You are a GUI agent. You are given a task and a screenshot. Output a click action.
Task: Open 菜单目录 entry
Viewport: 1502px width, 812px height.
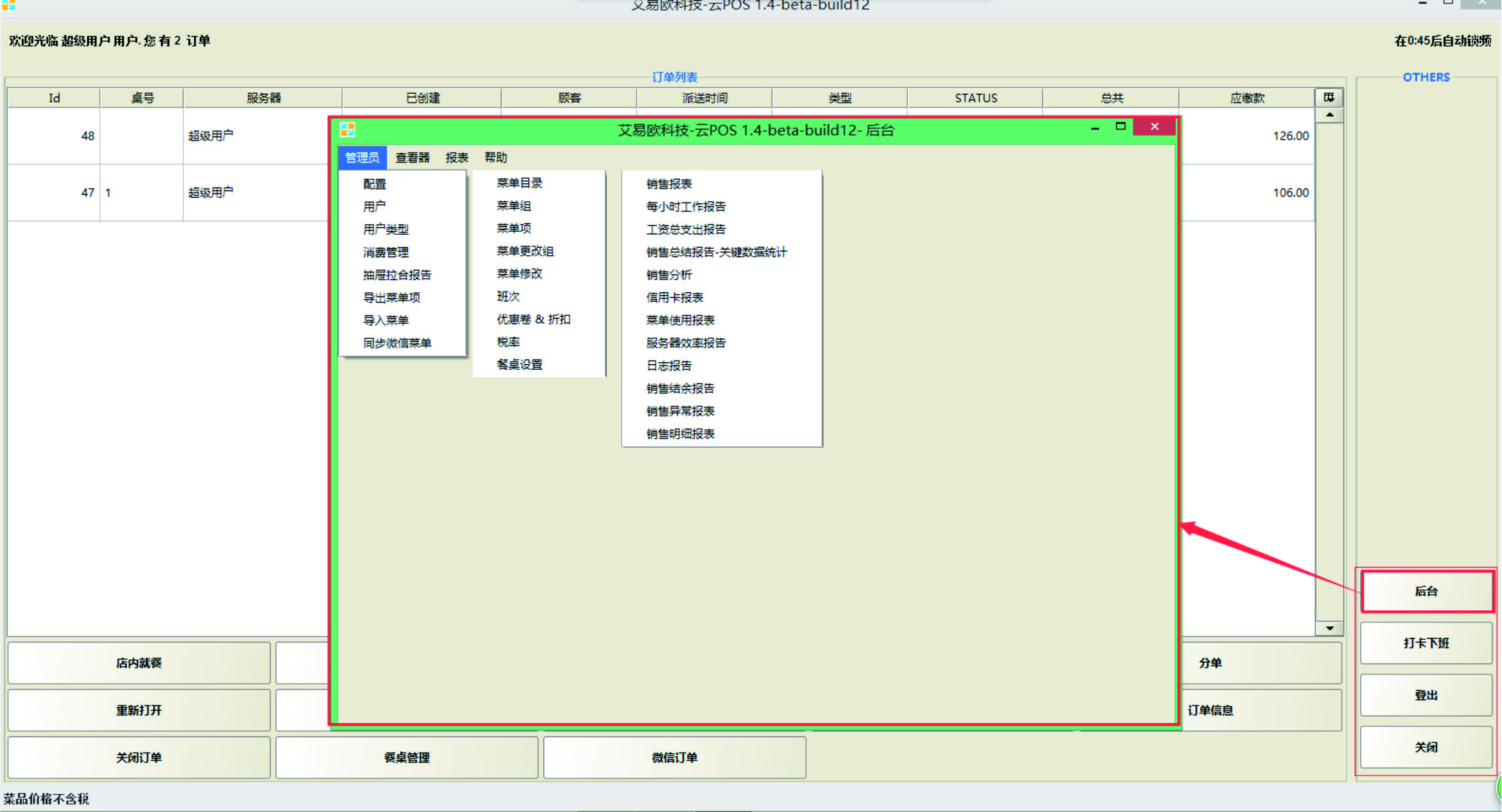point(520,183)
